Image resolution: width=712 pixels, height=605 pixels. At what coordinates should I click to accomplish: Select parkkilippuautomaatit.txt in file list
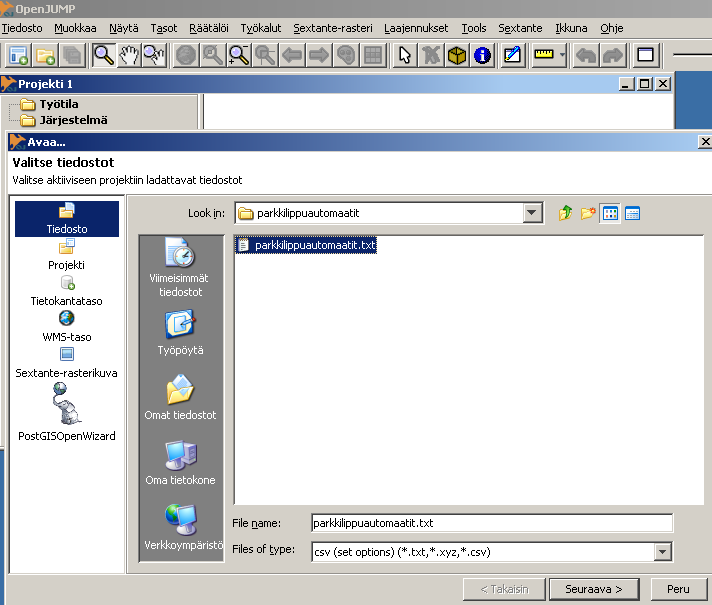click(x=307, y=245)
